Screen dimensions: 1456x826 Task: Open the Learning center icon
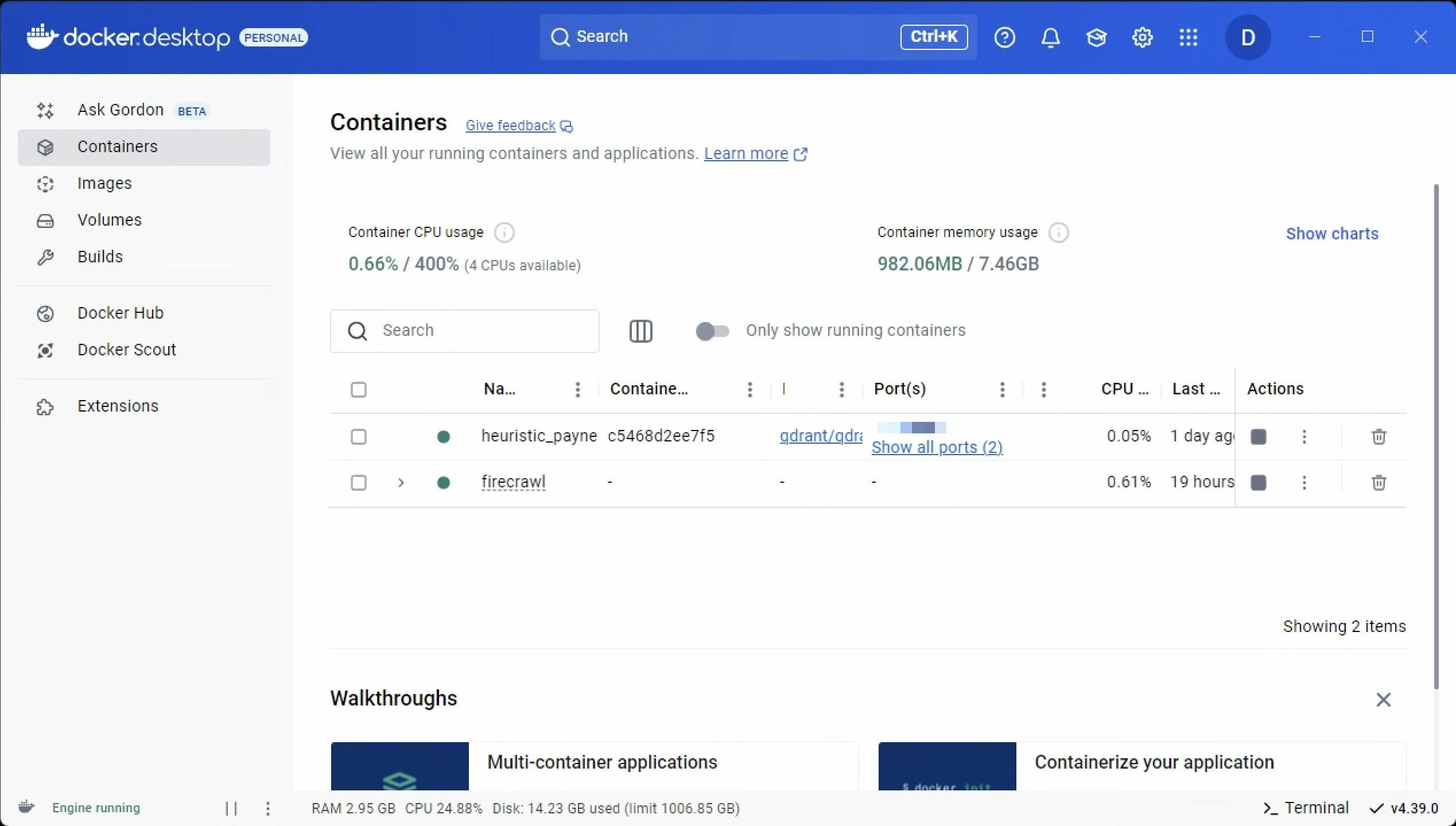tap(1096, 38)
